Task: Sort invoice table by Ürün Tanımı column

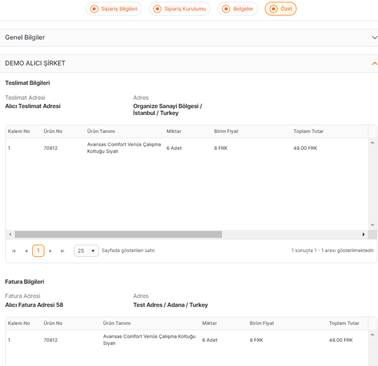Action: [117, 323]
